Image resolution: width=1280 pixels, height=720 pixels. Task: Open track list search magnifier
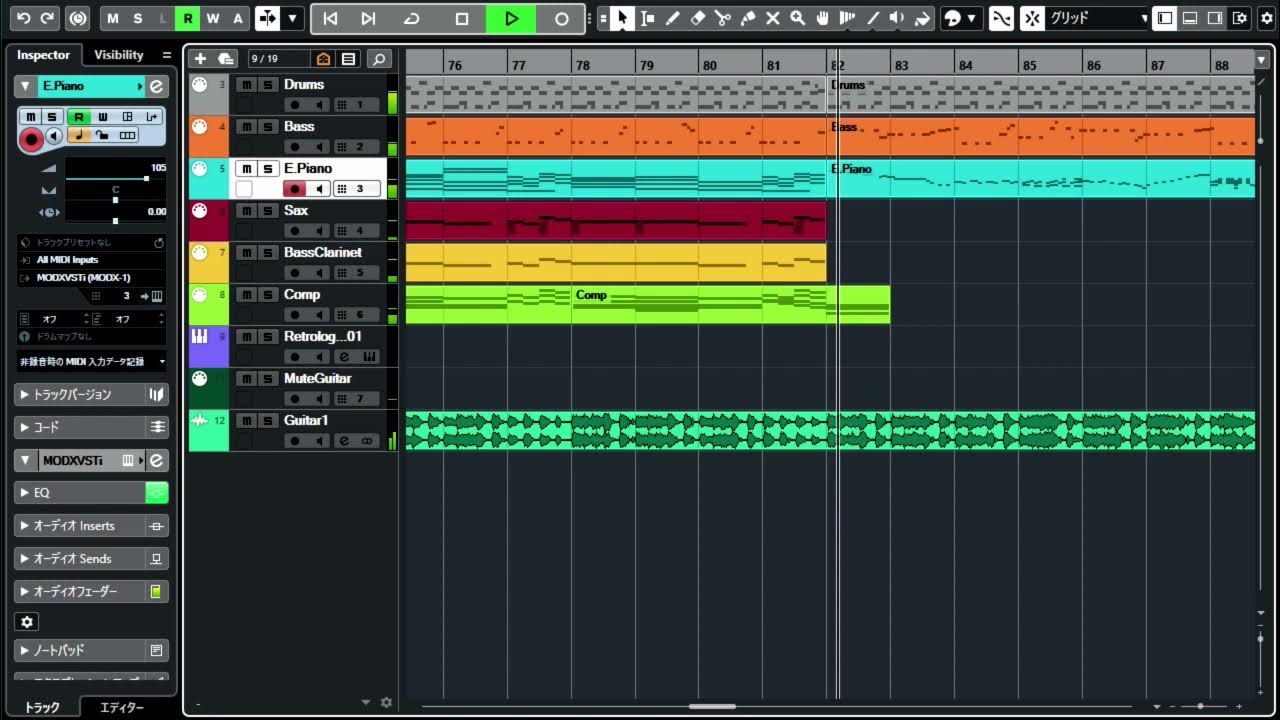(x=379, y=59)
